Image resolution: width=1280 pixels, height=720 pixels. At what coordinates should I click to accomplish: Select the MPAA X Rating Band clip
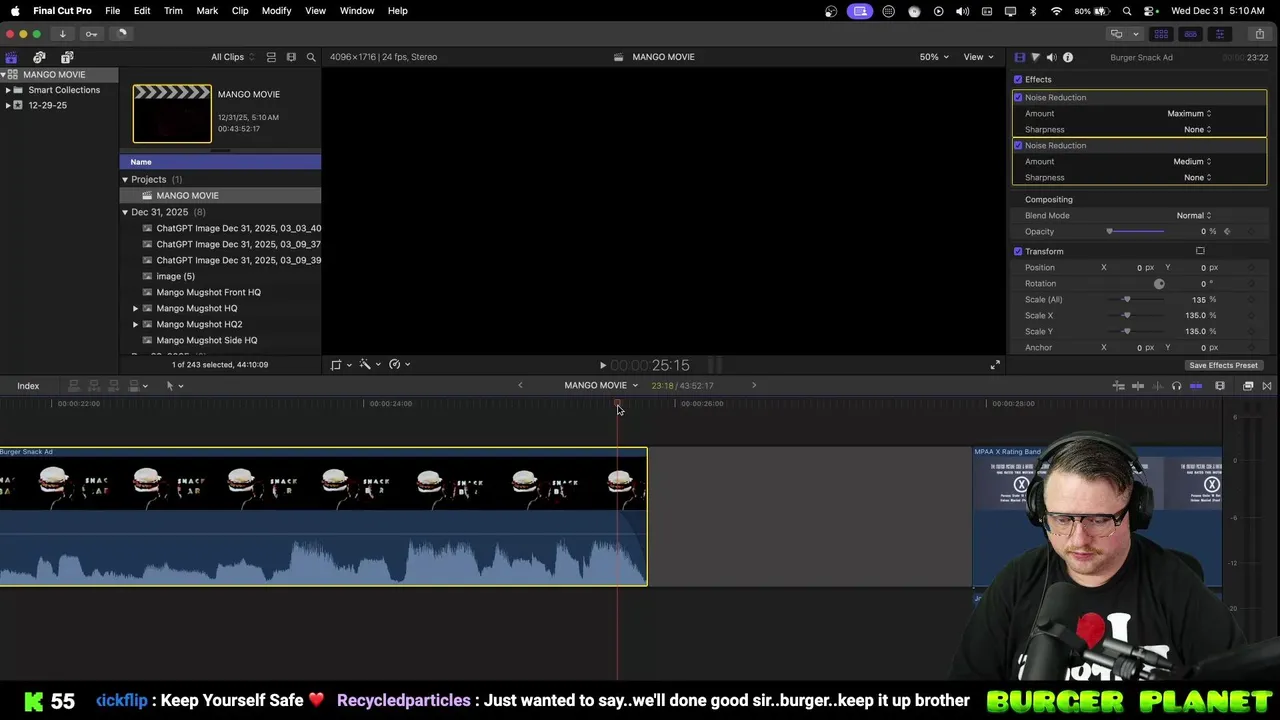pos(1097,516)
